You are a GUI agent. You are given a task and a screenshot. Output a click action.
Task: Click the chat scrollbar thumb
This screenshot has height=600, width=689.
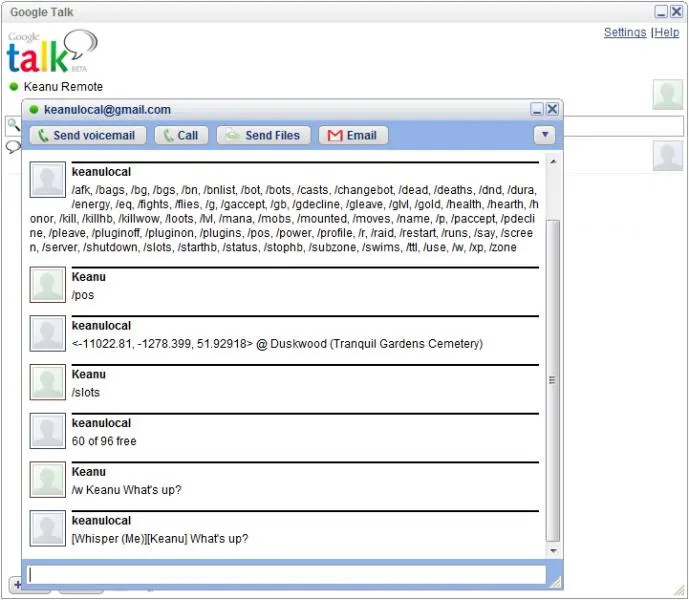(x=553, y=380)
